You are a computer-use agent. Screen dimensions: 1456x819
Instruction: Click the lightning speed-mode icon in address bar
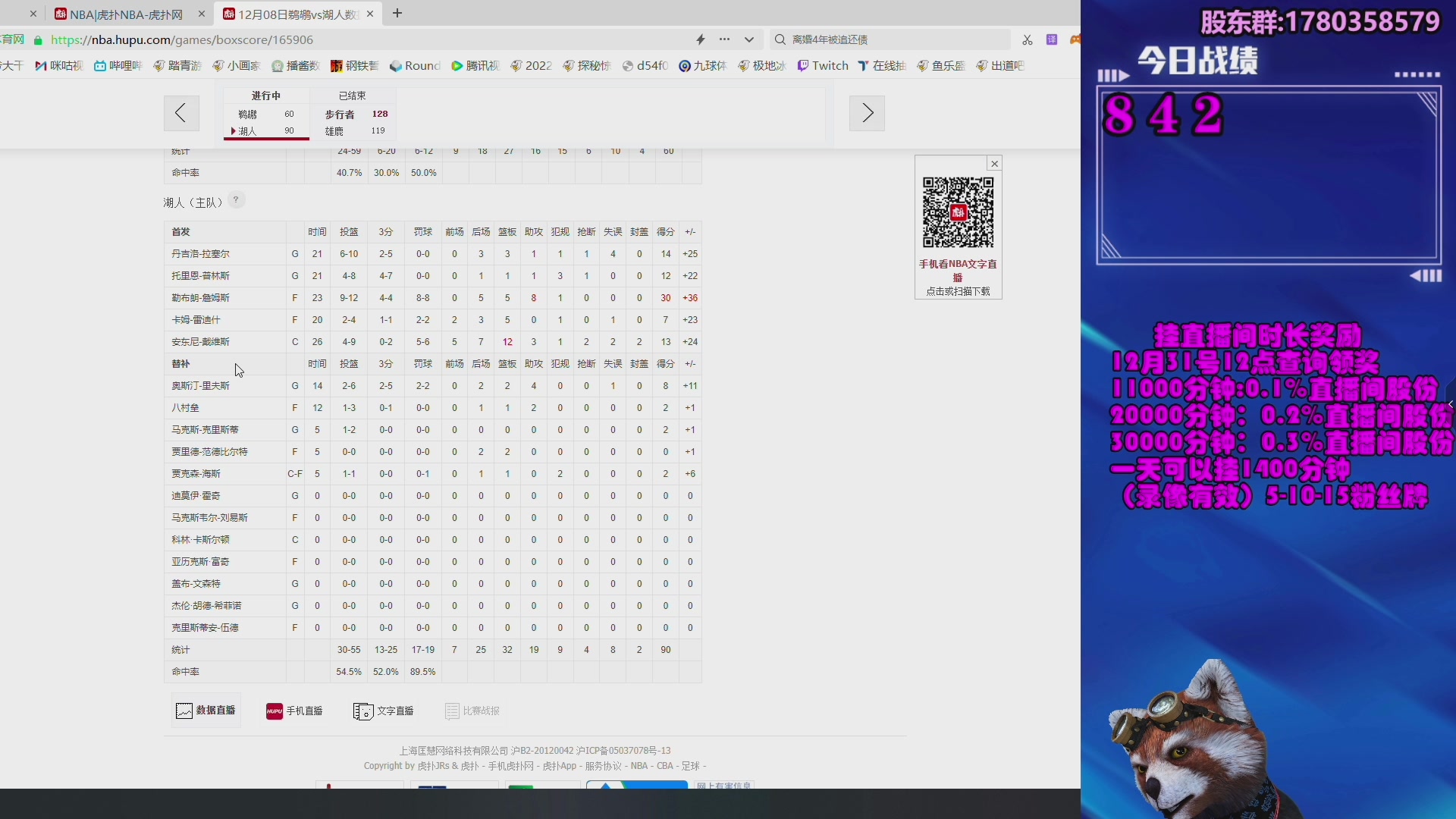[701, 39]
